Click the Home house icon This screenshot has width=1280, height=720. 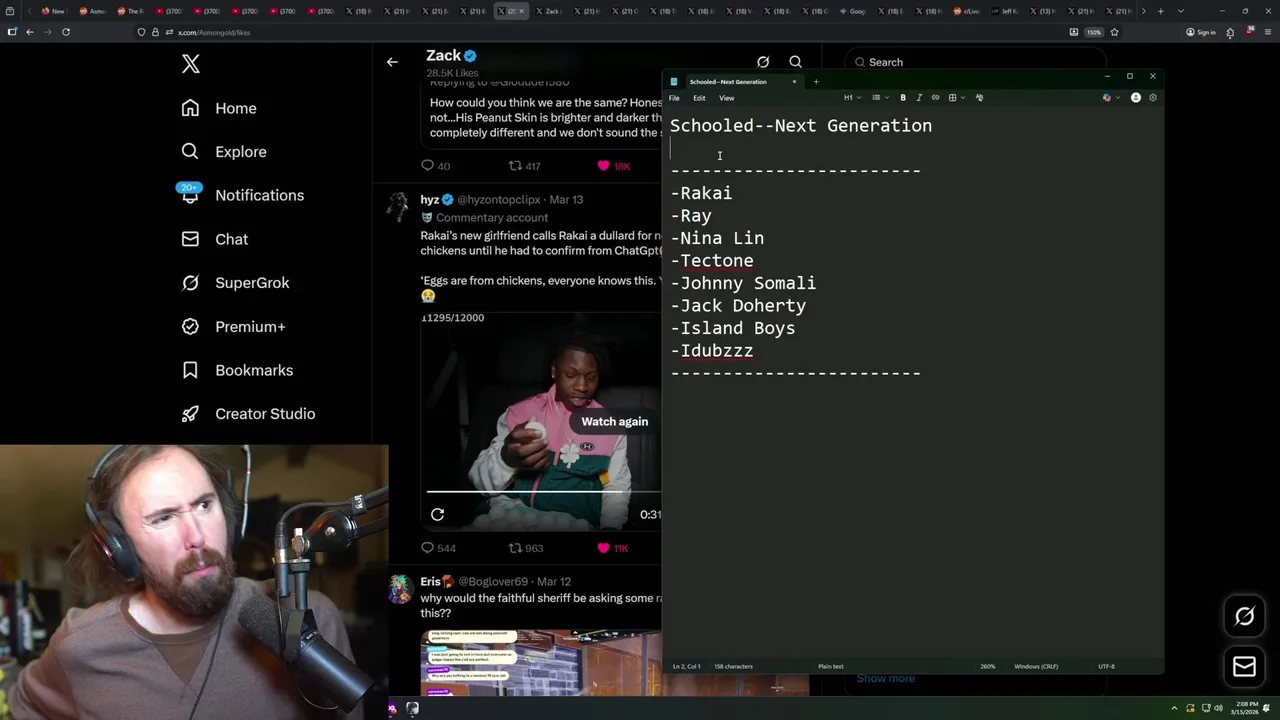pyautogui.click(x=190, y=108)
